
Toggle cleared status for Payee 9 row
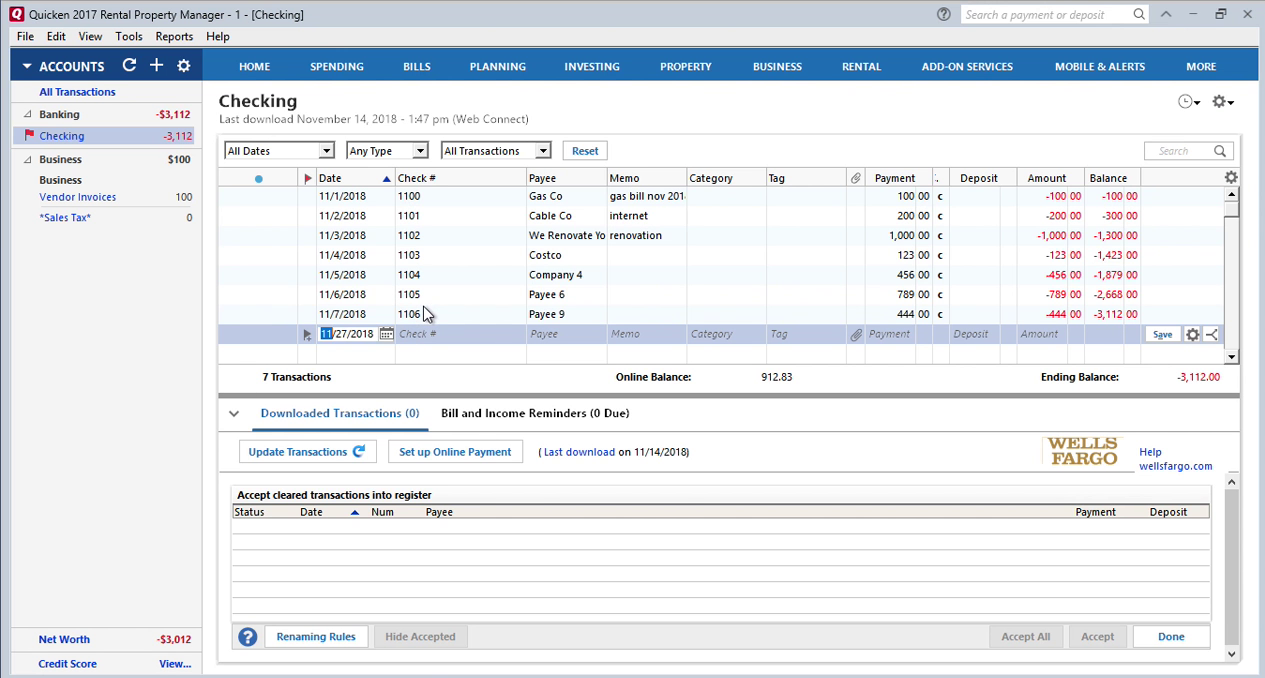(x=940, y=314)
